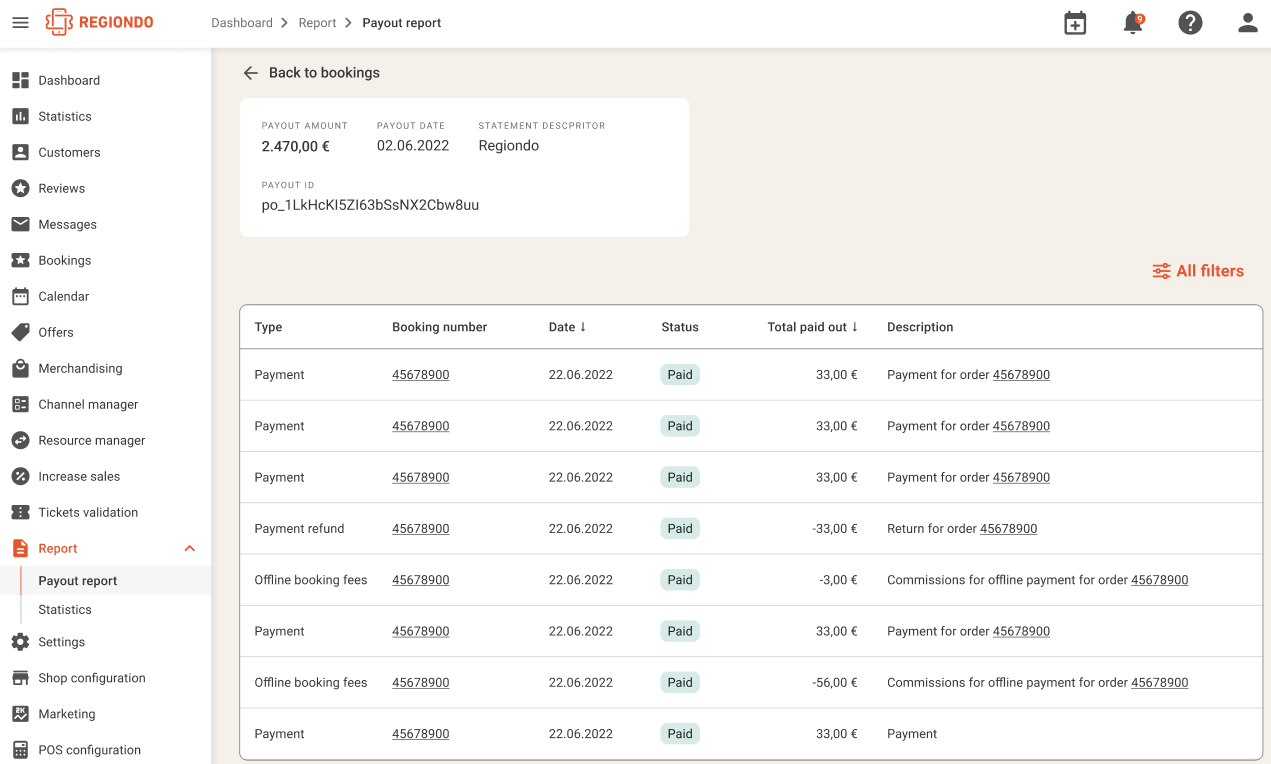Image resolution: width=1271 pixels, height=764 pixels.
Task: Click the -33,00 € amount cell
Action: [x=835, y=529]
